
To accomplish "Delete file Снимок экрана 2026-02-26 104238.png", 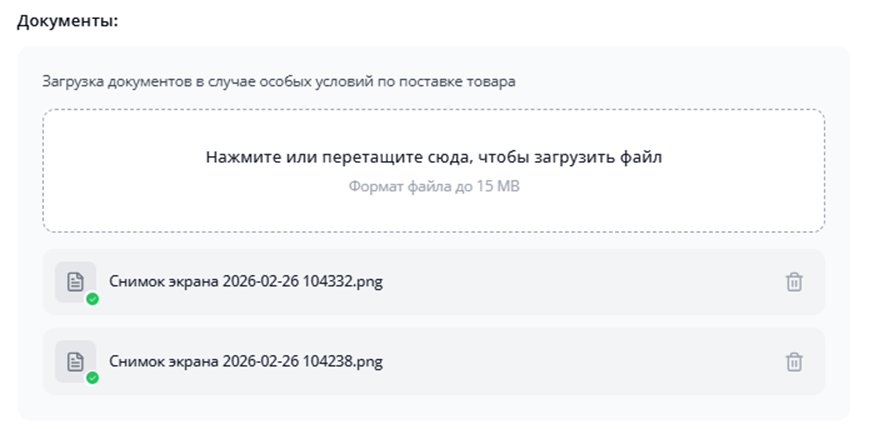I will click(x=794, y=361).
